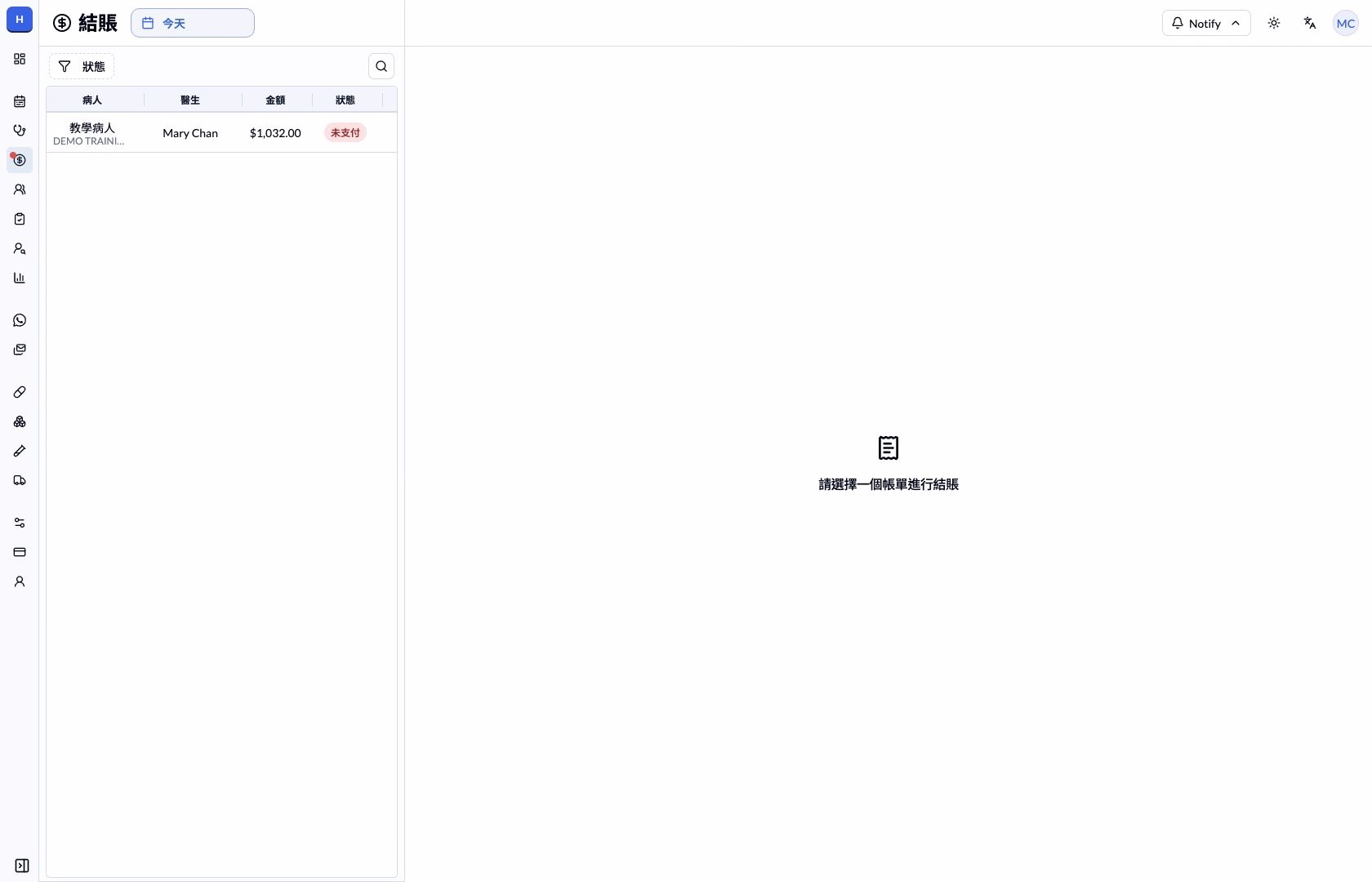Open the pill medication sidebar icon

click(20, 392)
